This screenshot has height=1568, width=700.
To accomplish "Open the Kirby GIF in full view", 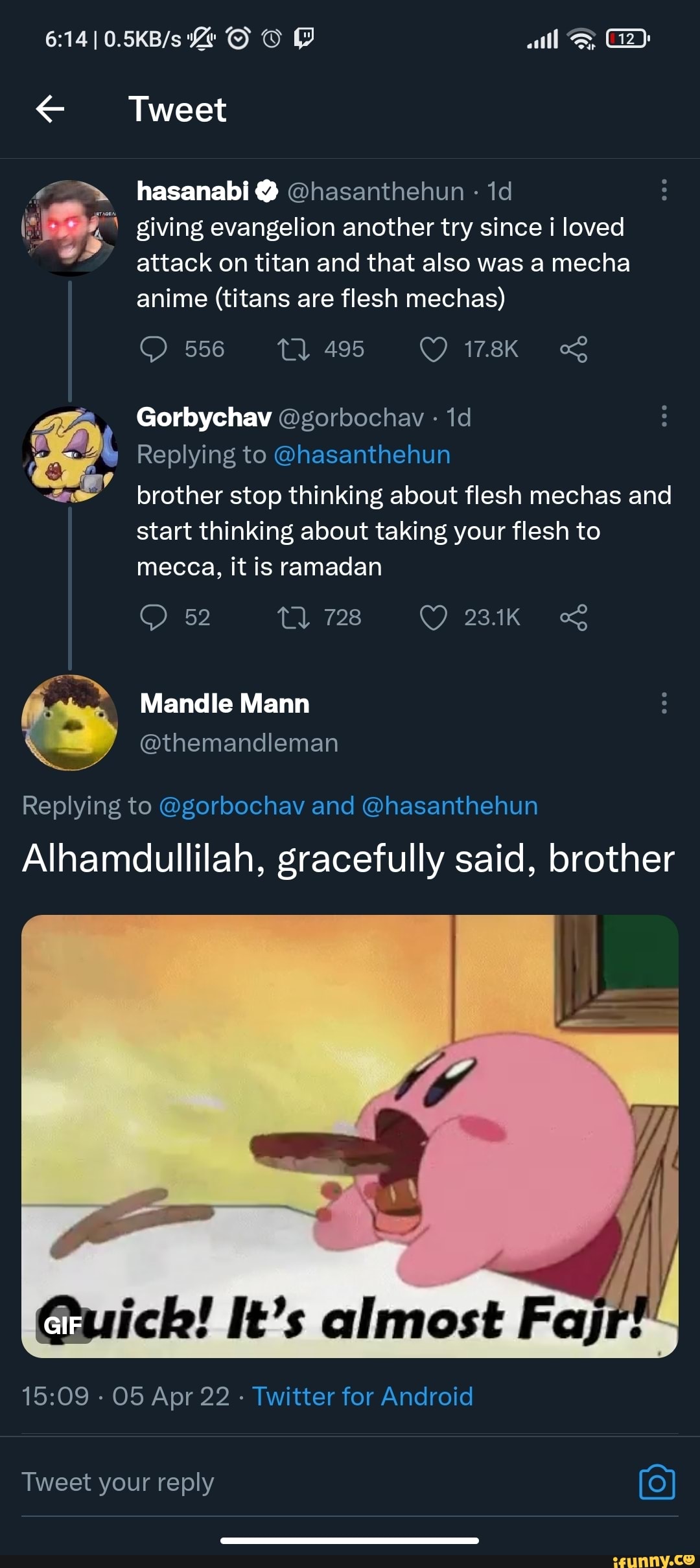I will 350,1134.
